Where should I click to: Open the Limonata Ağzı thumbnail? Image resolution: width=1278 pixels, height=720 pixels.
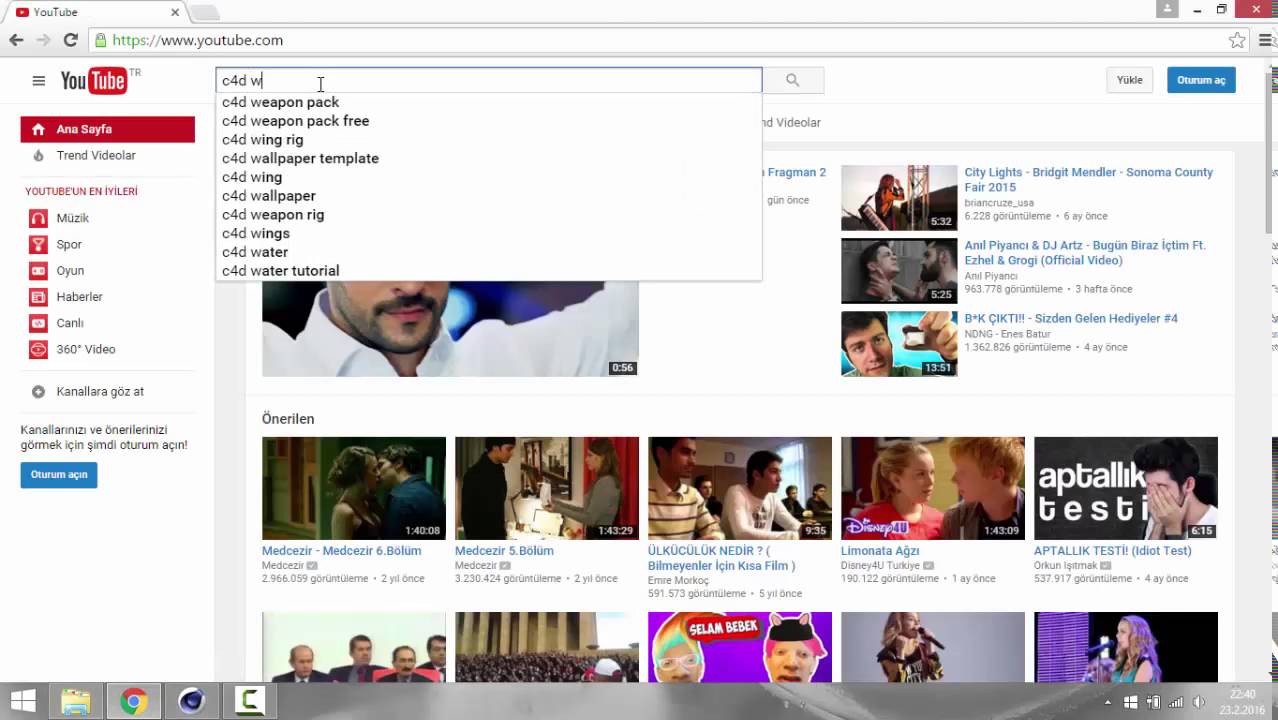(932, 488)
